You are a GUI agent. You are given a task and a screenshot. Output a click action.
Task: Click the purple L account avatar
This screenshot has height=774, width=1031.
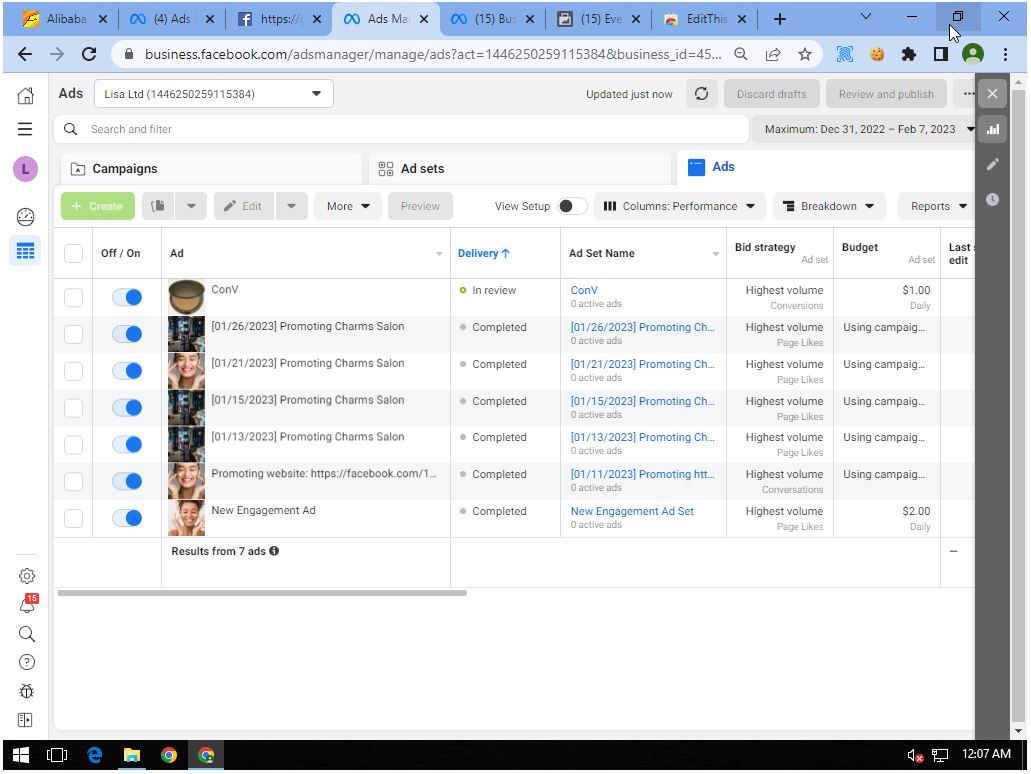coord(25,169)
